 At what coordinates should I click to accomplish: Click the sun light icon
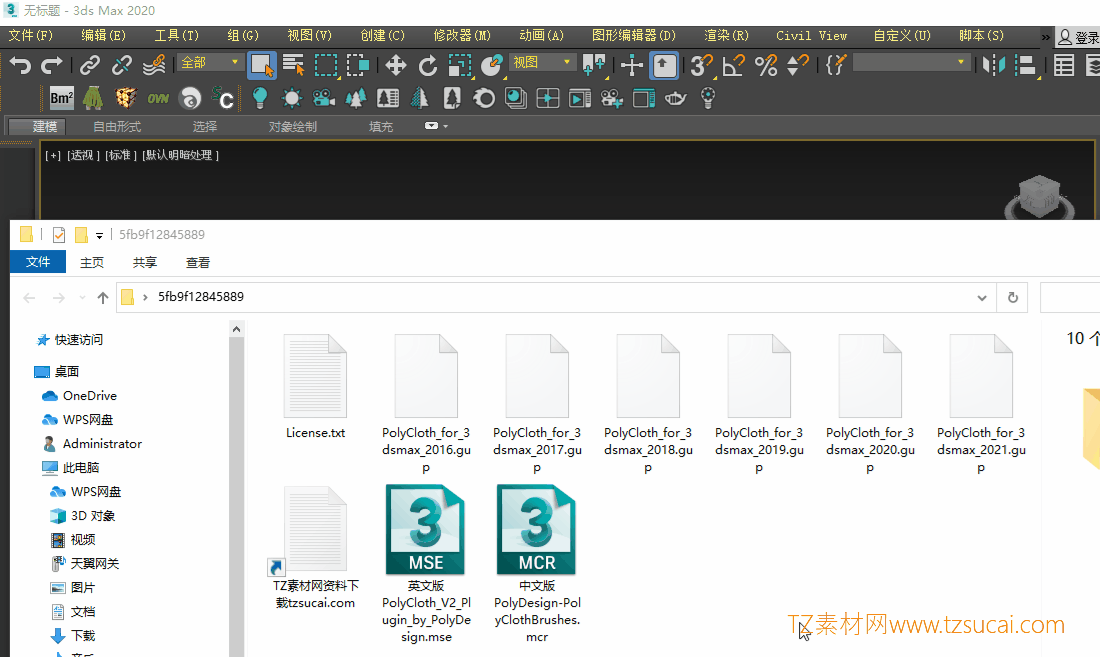(x=291, y=98)
